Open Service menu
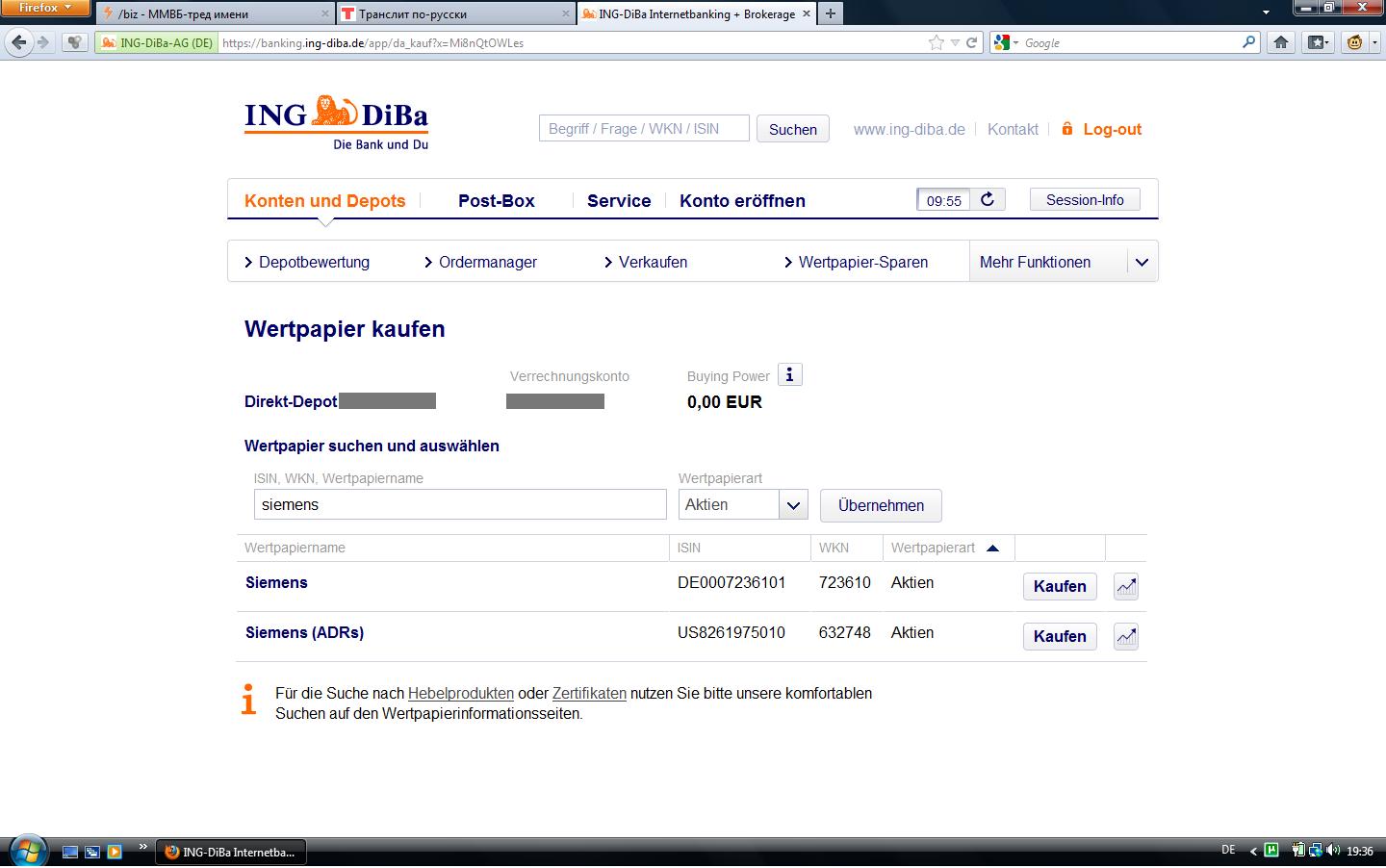Image resolution: width=1386 pixels, height=868 pixels. click(619, 200)
